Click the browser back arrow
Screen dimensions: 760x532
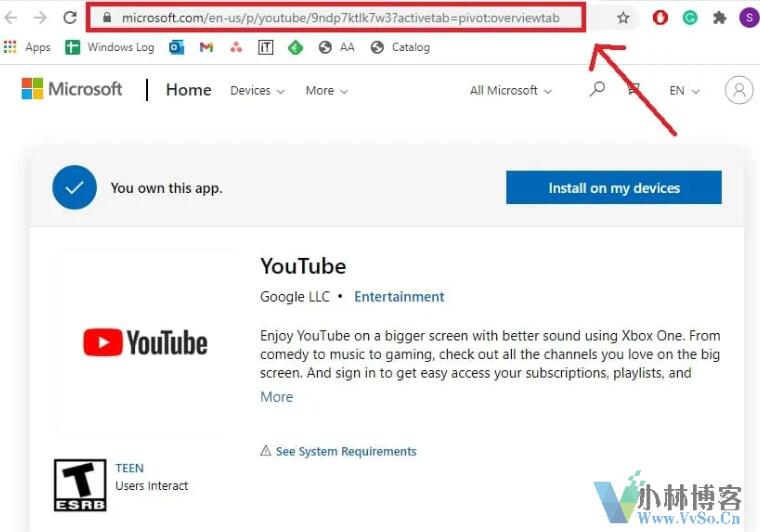click(x=10, y=17)
